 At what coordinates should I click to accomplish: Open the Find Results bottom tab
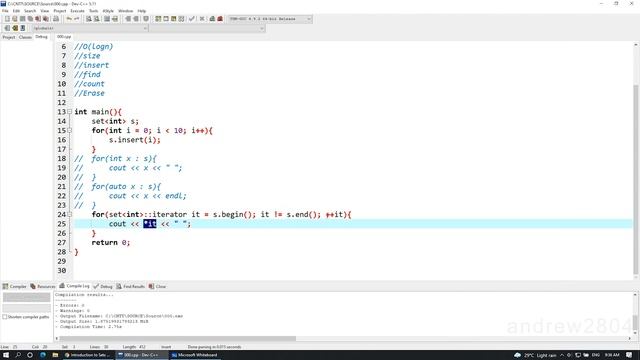coord(131,287)
